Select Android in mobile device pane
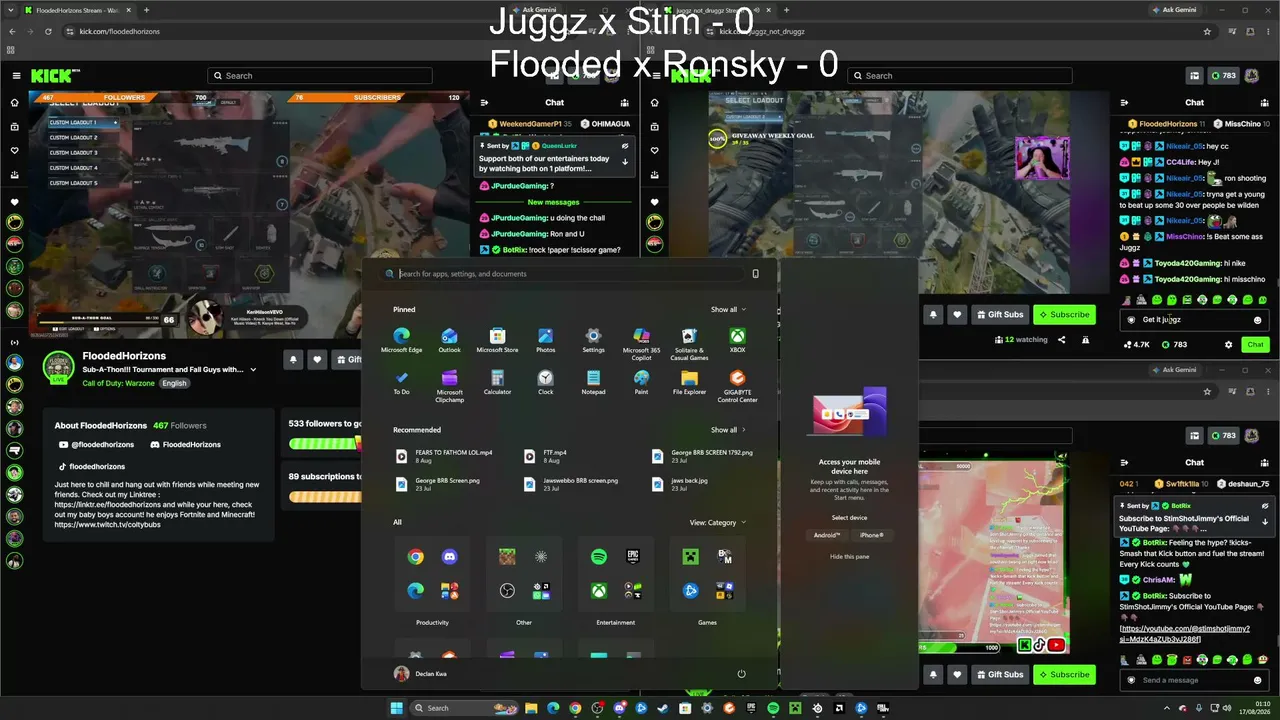This screenshot has width=1280, height=720. [828, 535]
